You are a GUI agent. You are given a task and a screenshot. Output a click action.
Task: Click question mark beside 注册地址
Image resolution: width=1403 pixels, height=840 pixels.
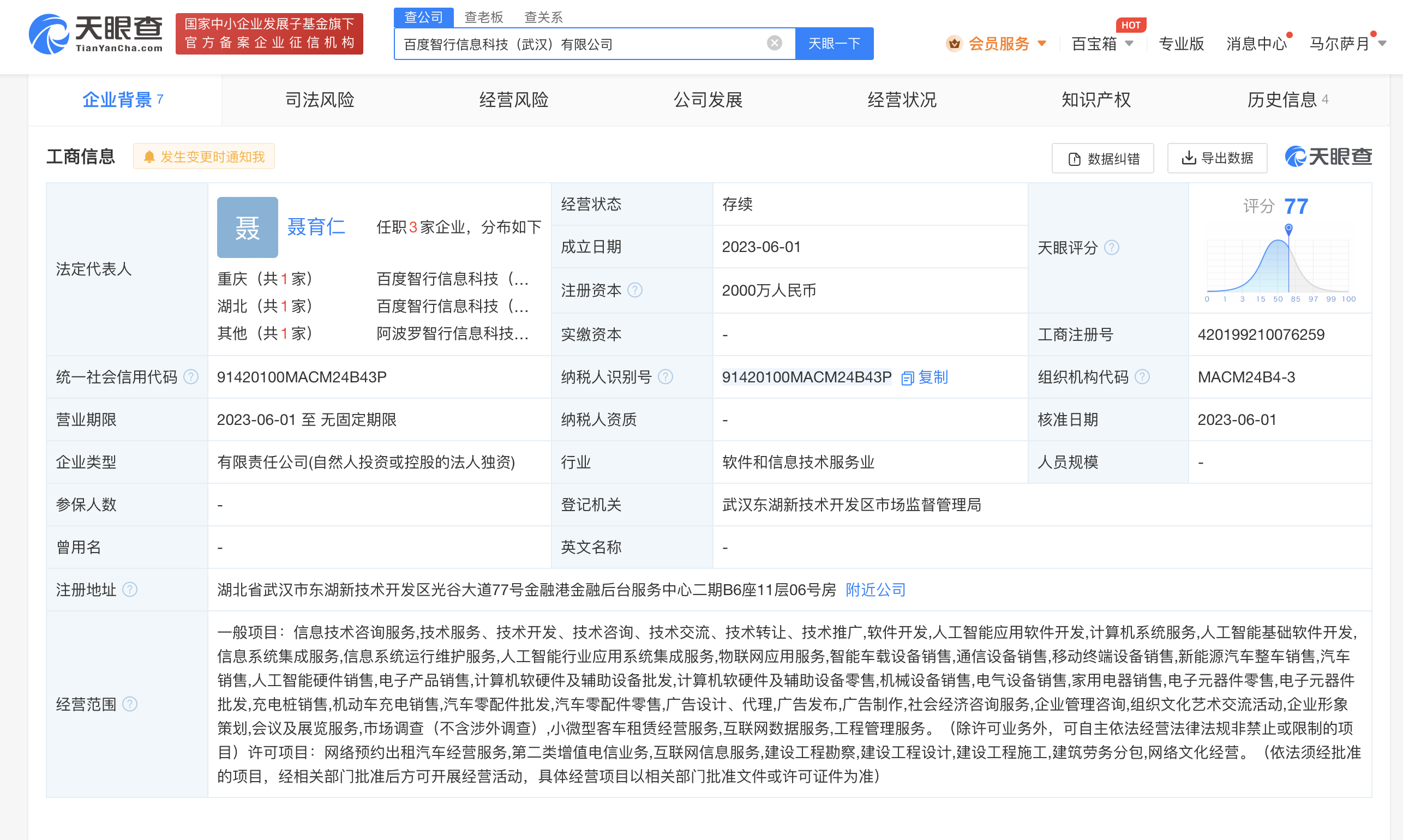130,590
